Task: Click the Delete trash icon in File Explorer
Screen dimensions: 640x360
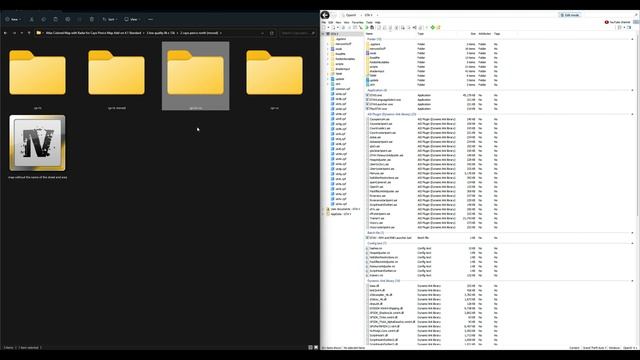Action: [x=92, y=19]
